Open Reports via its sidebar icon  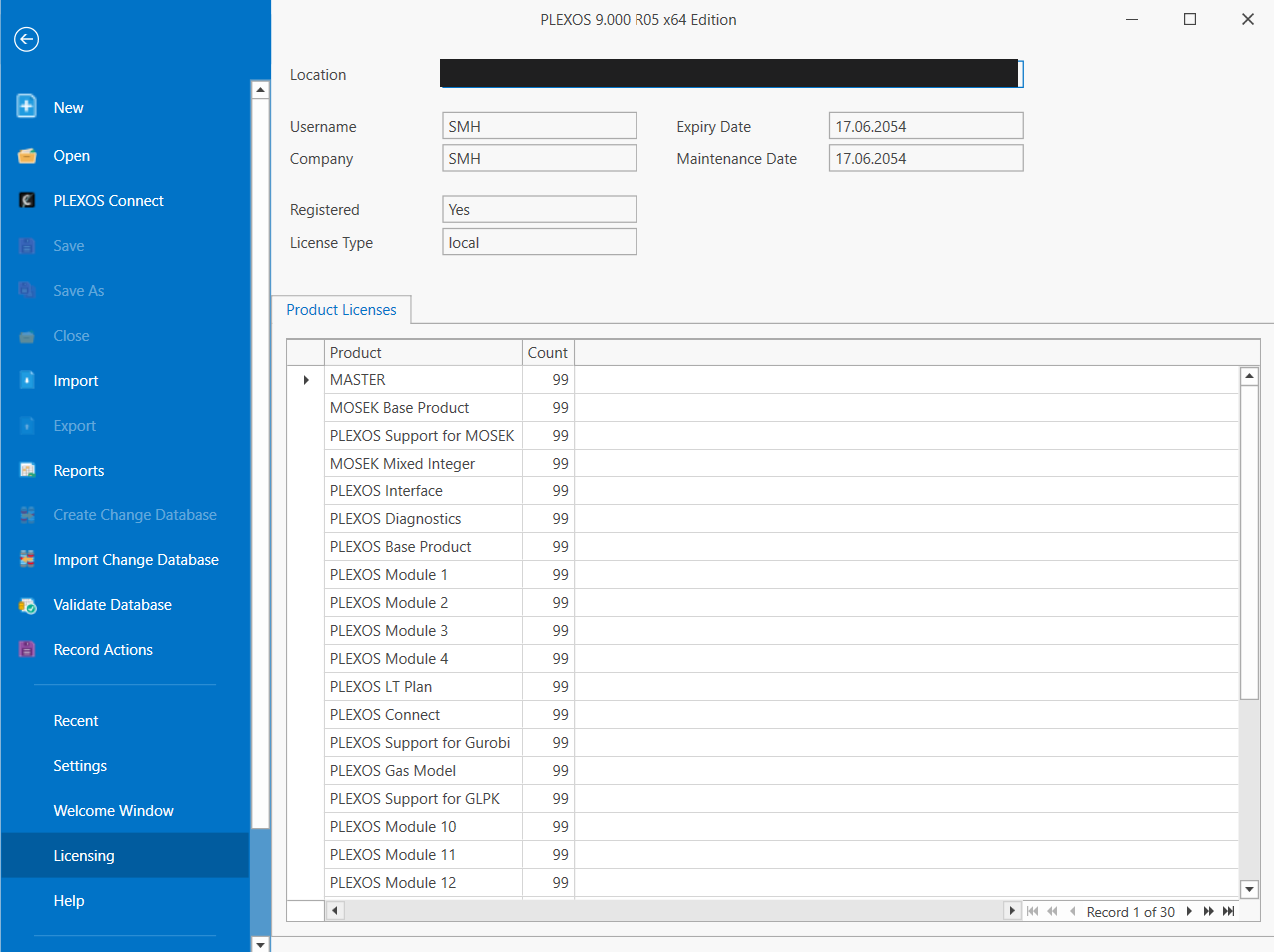pyautogui.click(x=26, y=470)
